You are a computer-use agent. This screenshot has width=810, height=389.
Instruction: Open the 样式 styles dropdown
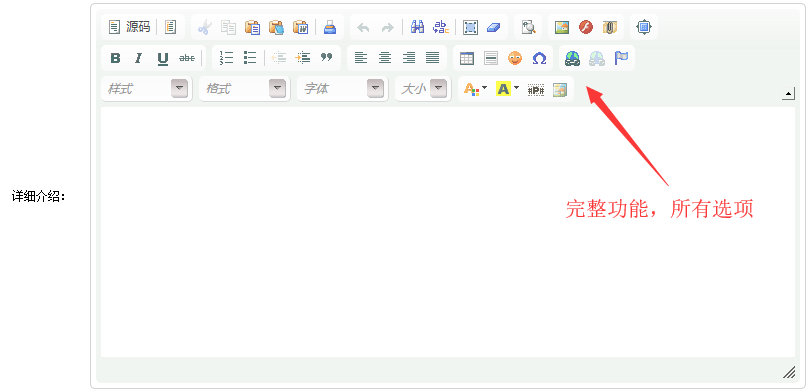point(147,89)
